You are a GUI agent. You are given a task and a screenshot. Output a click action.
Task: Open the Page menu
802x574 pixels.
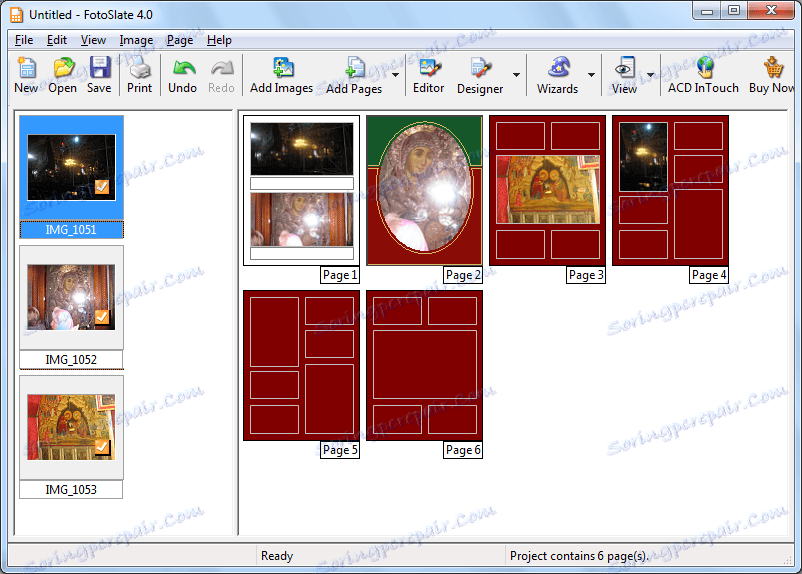[180, 40]
